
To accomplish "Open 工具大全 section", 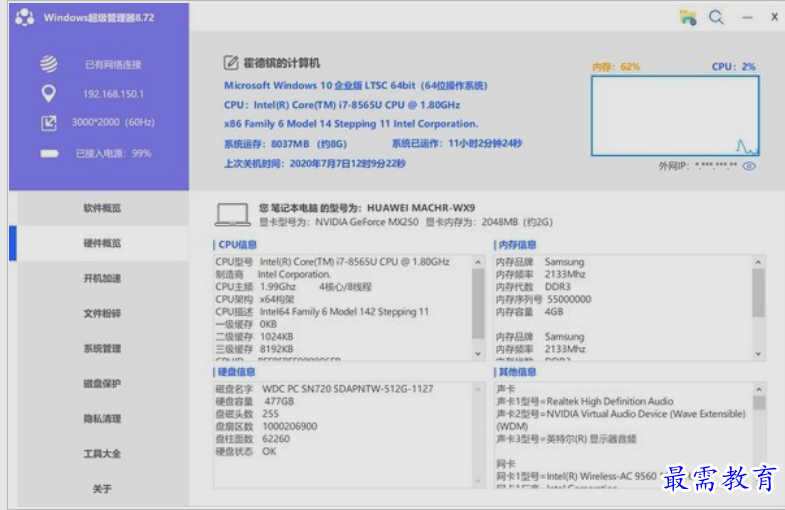I will (x=102, y=453).
